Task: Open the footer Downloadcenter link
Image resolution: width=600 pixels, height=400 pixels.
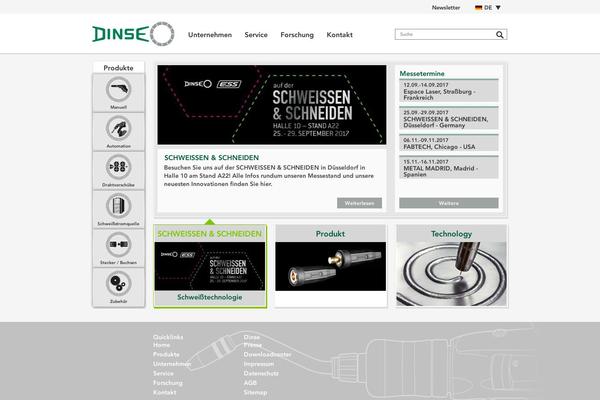Action: [x=267, y=354]
